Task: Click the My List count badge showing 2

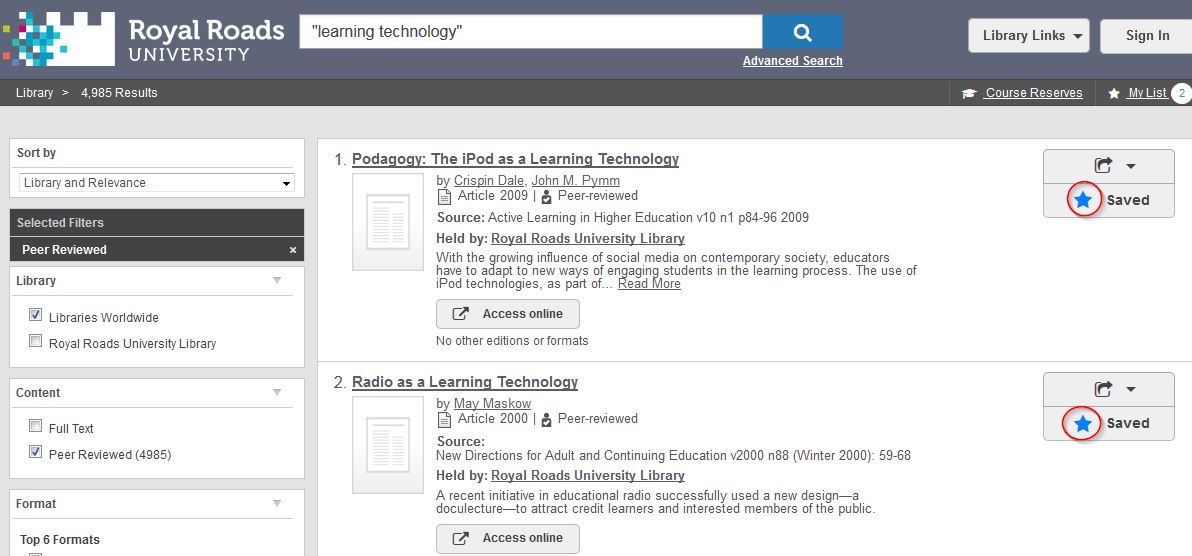Action: (x=1181, y=93)
